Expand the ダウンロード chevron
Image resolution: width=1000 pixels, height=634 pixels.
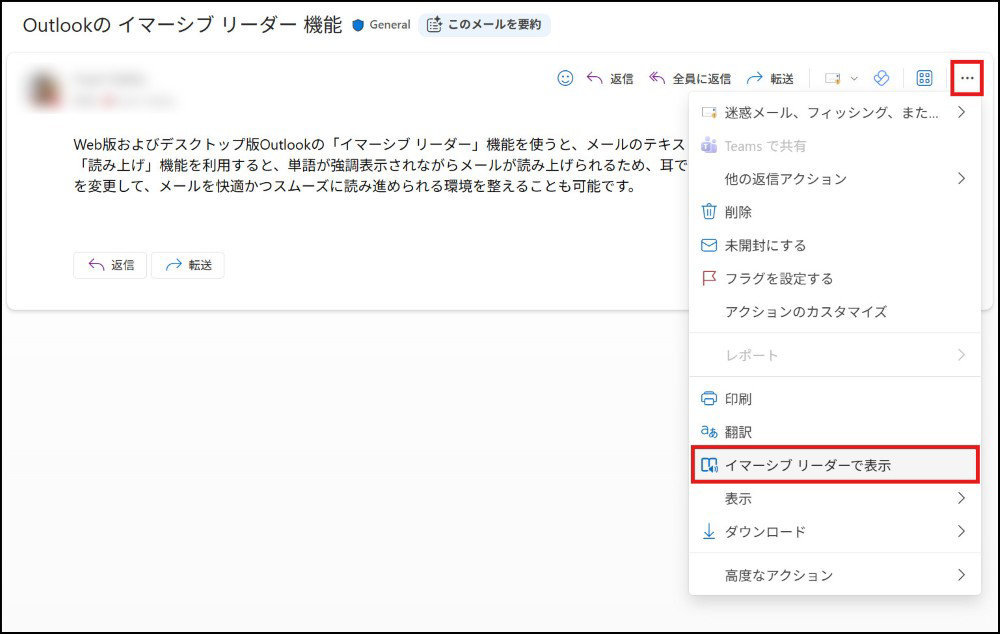pos(961,531)
